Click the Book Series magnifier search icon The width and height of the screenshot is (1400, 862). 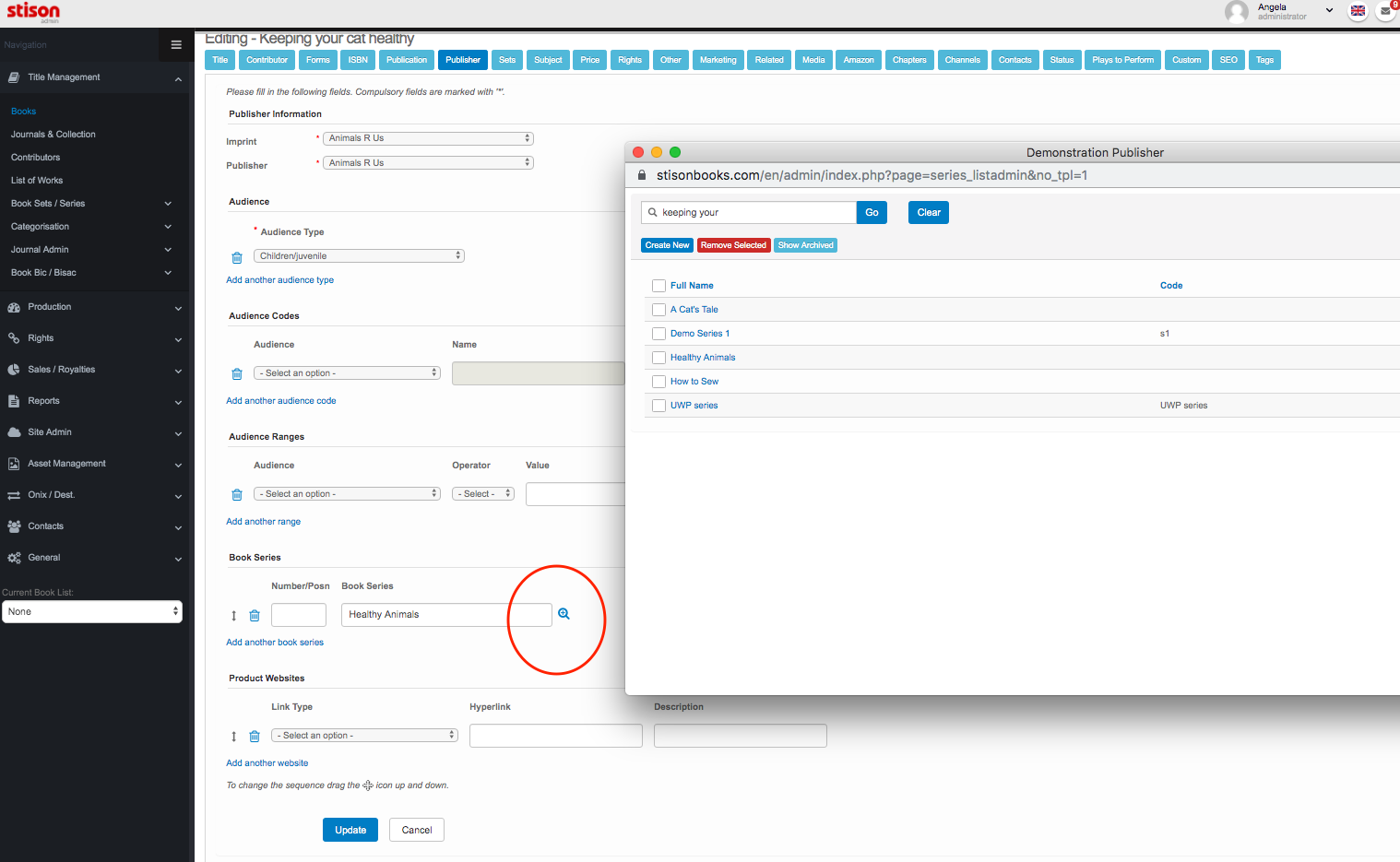[564, 614]
